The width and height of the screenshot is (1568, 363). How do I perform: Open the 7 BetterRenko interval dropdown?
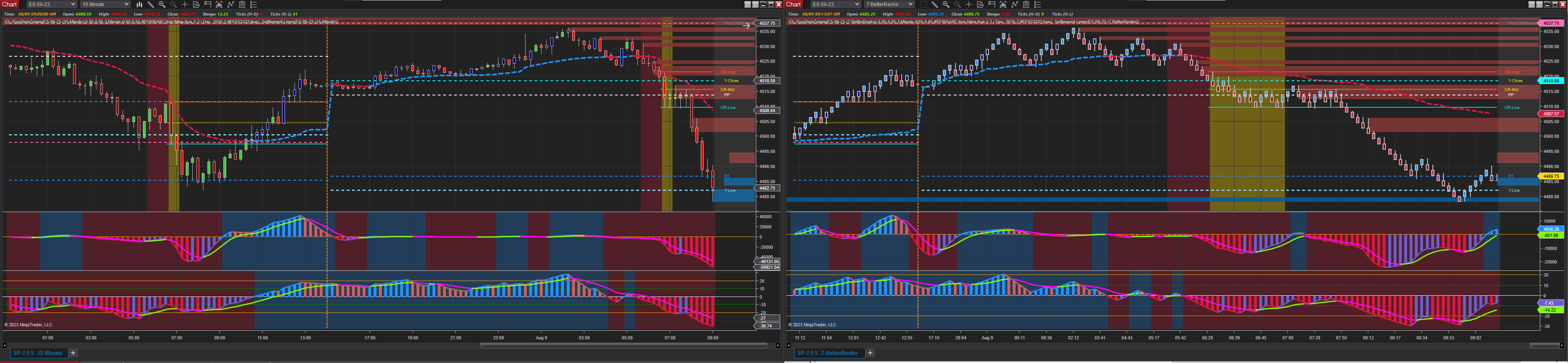pos(889,4)
